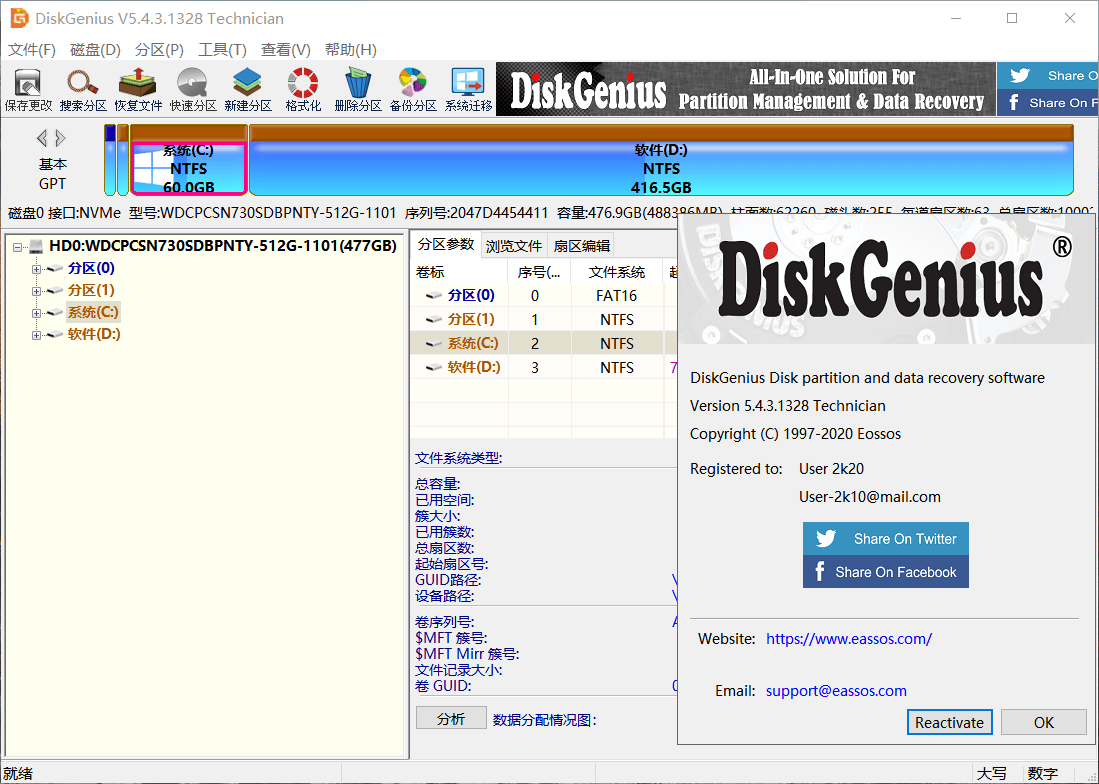Click the 分析 (Analyze) button
1099x784 pixels.
pos(451,717)
